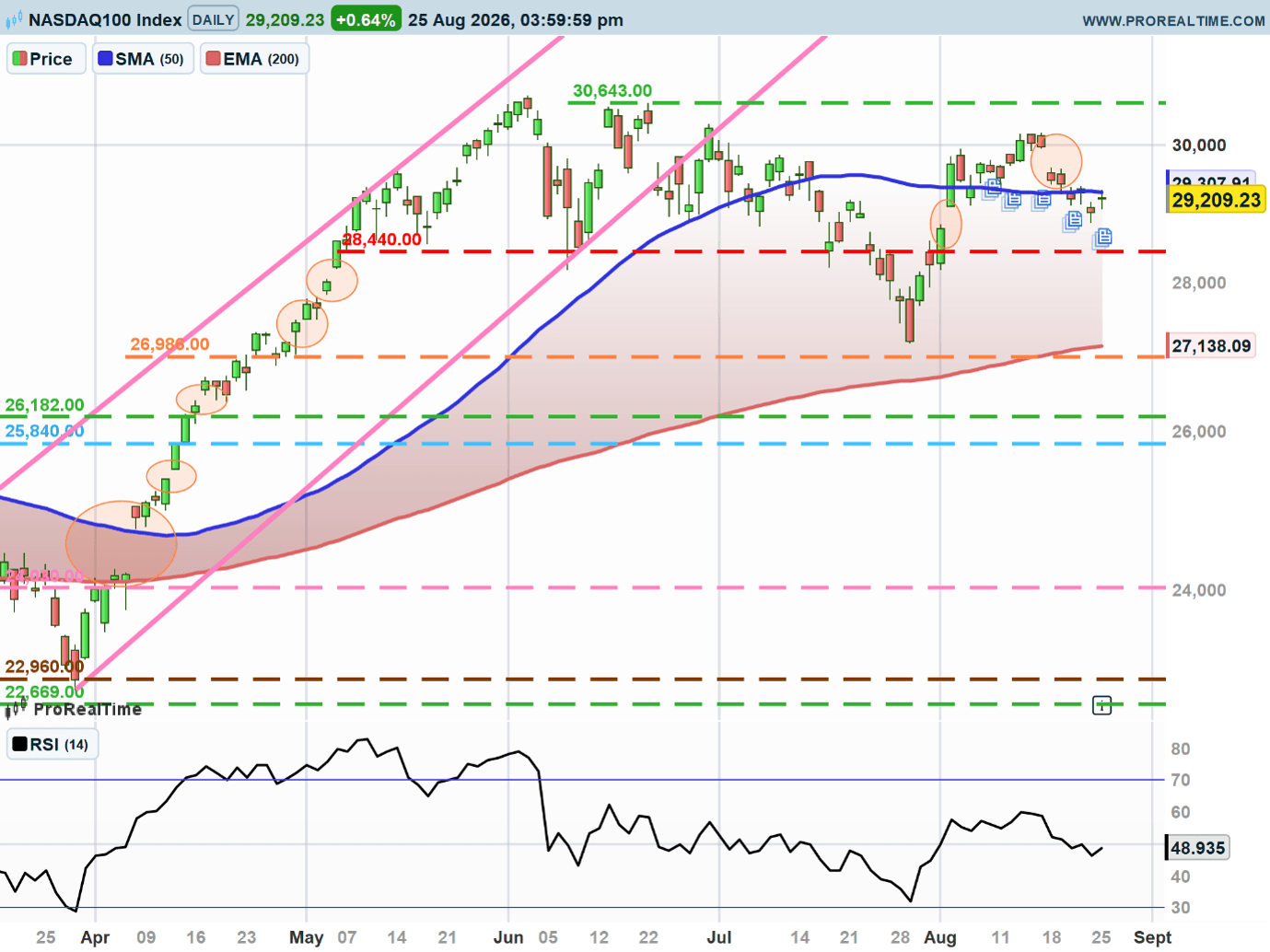Click the 48.935 RSI value tag
1270x952 pixels.
click(x=1197, y=848)
